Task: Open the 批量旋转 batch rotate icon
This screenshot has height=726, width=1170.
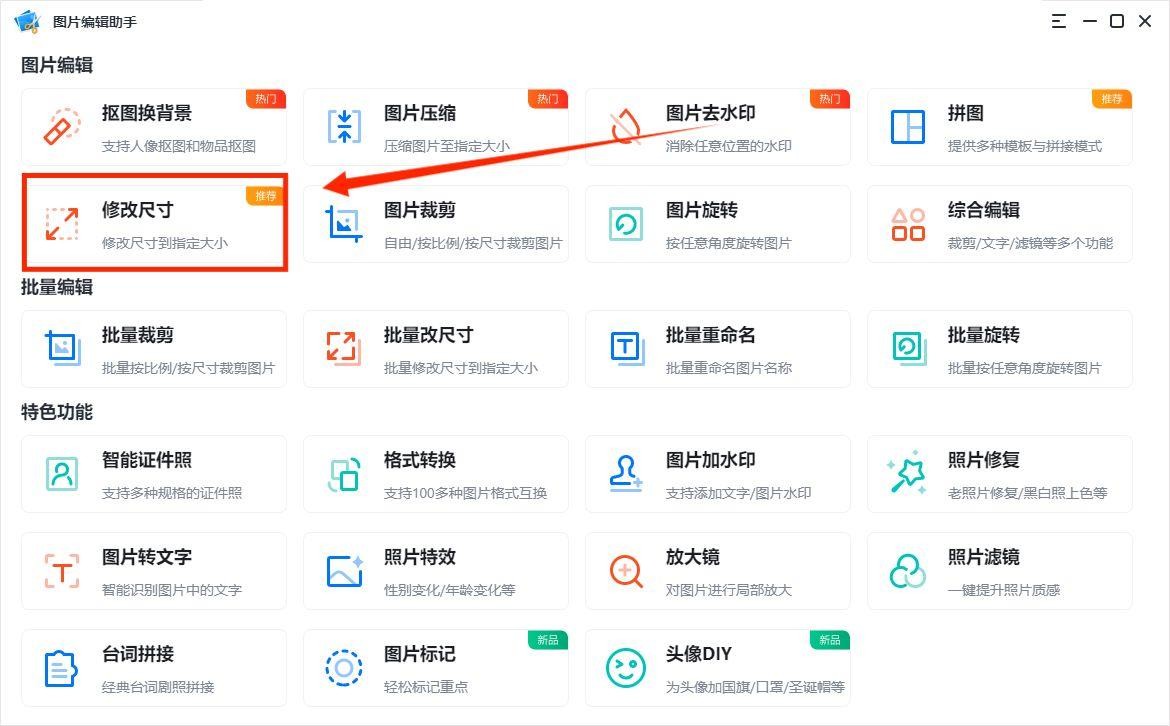Action: pos(907,349)
